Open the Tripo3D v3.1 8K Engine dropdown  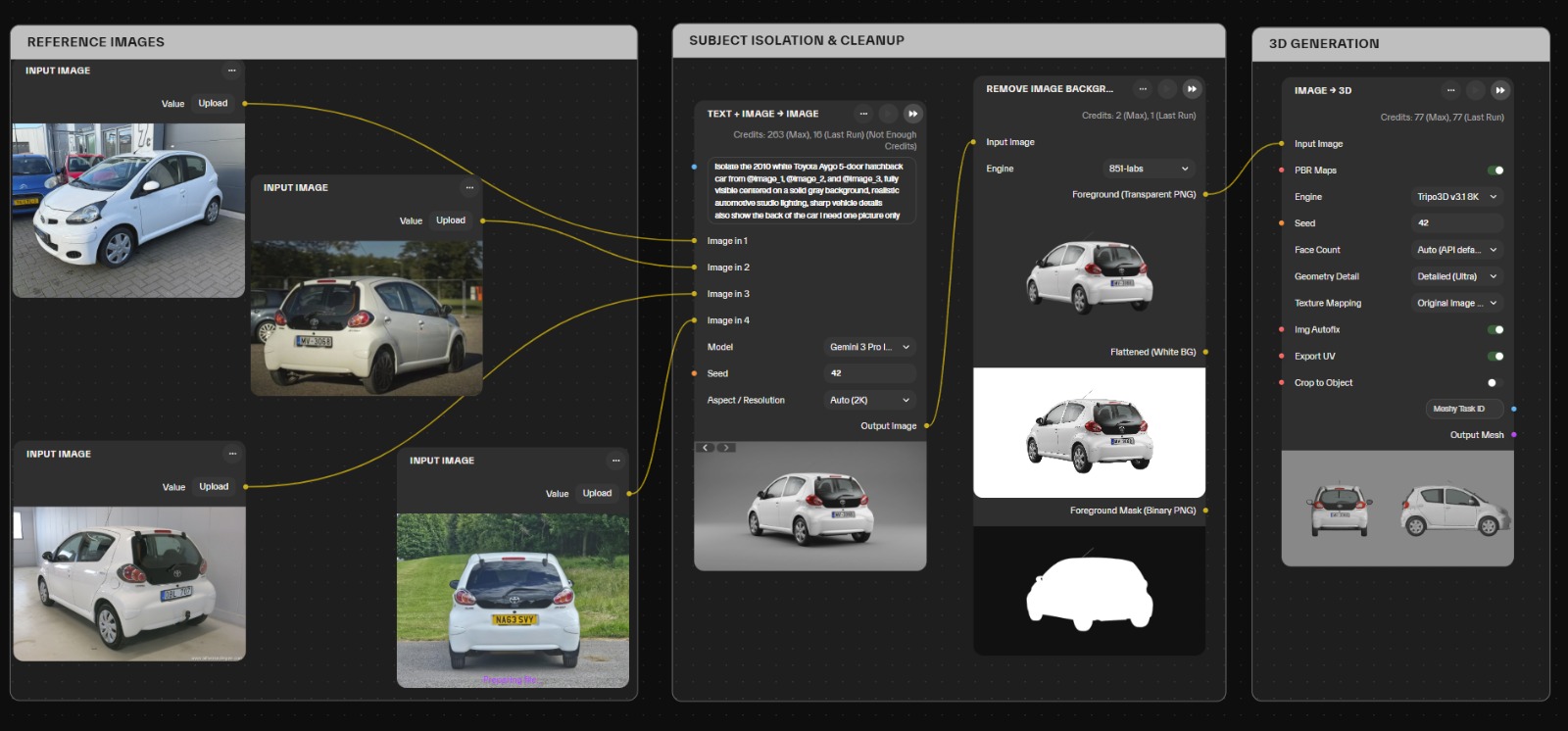click(1457, 197)
